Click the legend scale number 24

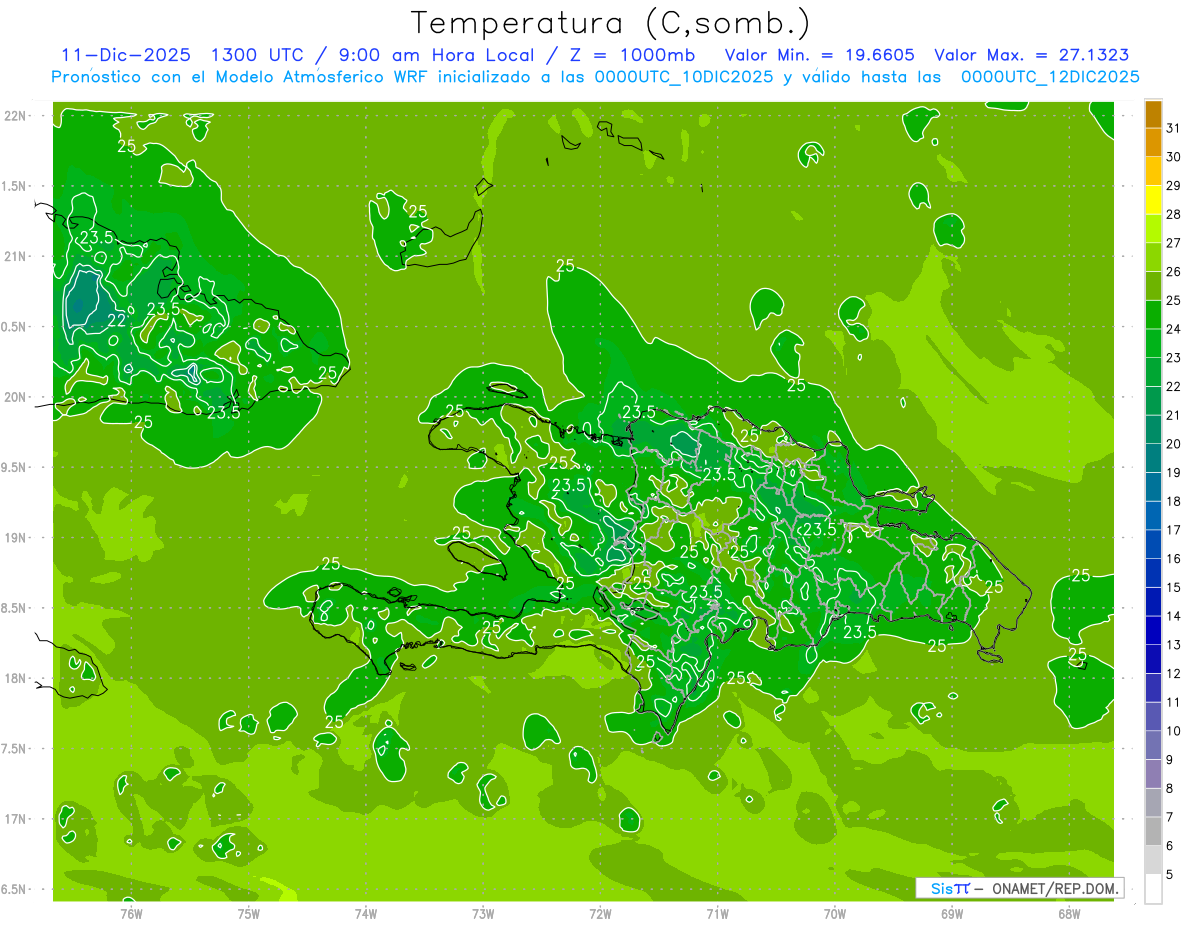[1174, 329]
